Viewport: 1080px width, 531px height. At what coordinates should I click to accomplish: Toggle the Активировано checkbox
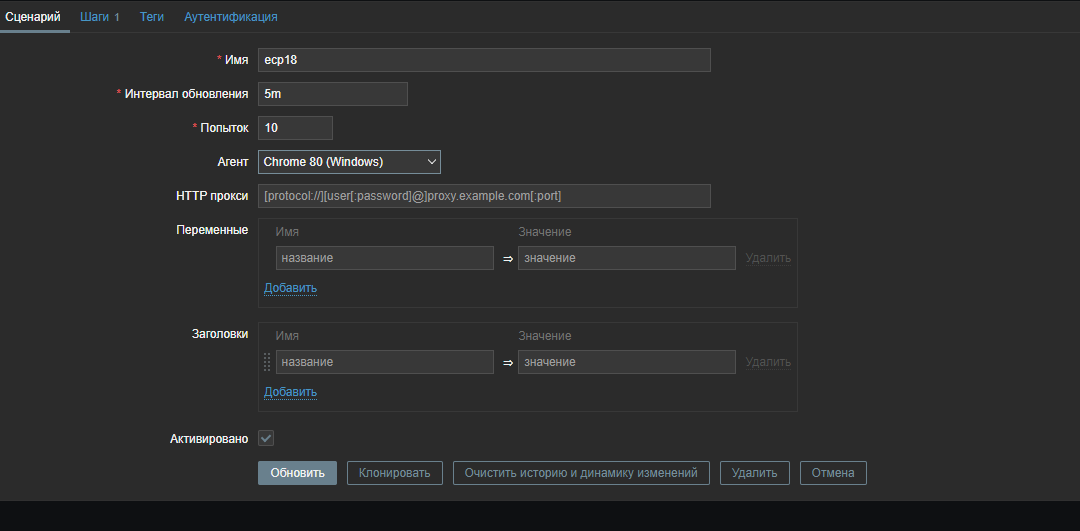[266, 438]
